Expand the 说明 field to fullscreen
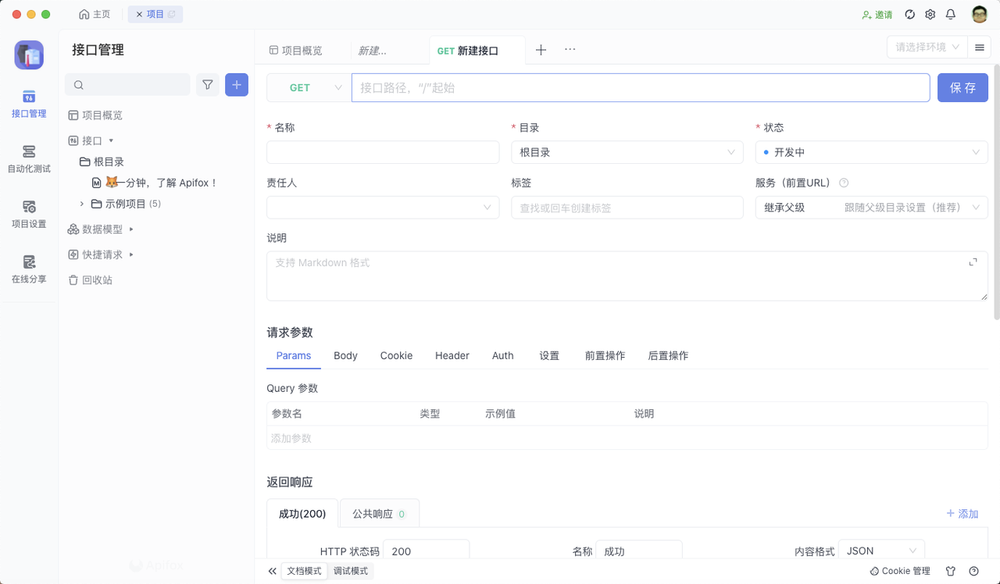The image size is (1000, 584). 971,261
